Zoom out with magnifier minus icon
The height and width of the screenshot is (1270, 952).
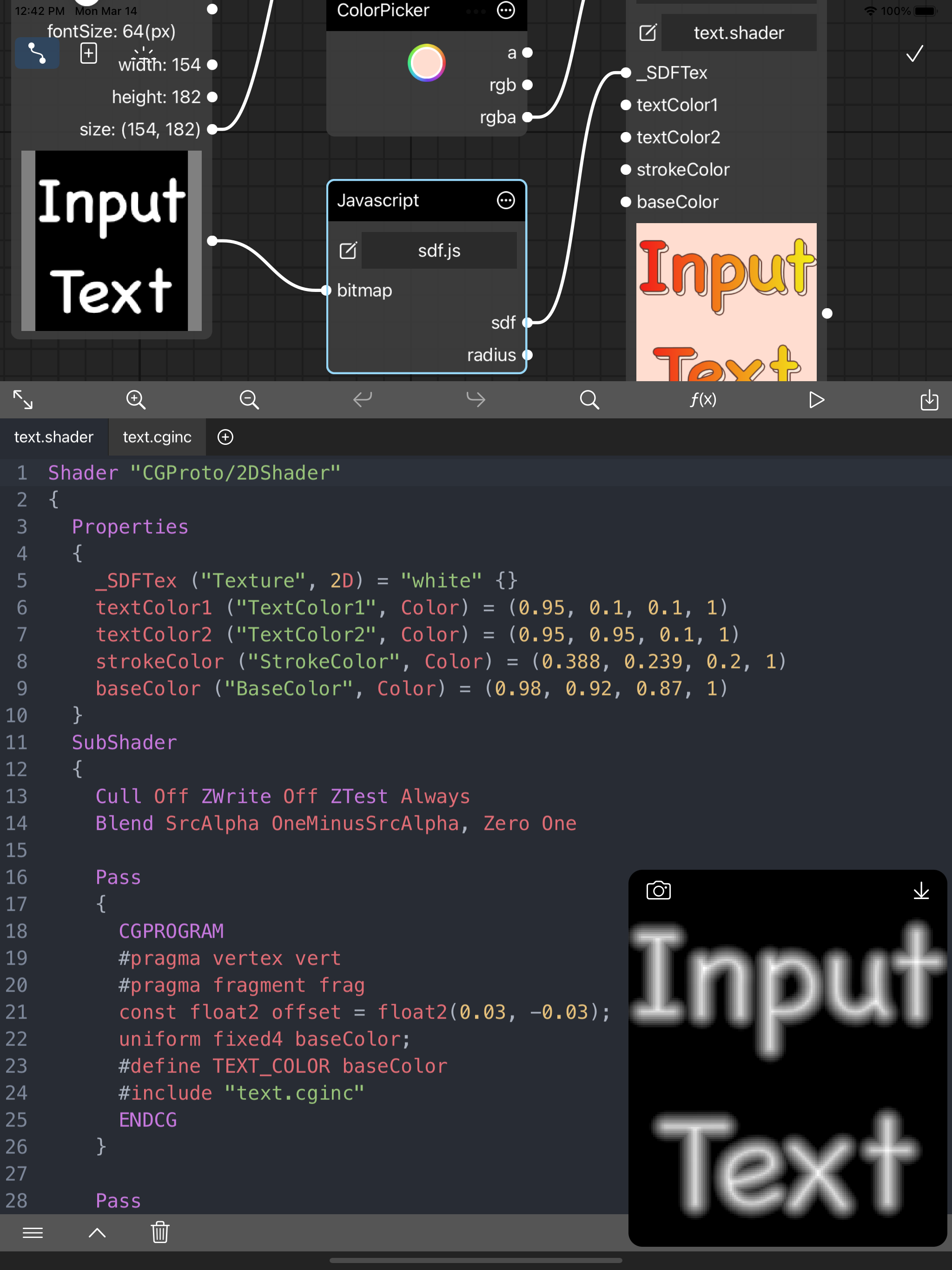point(249,400)
